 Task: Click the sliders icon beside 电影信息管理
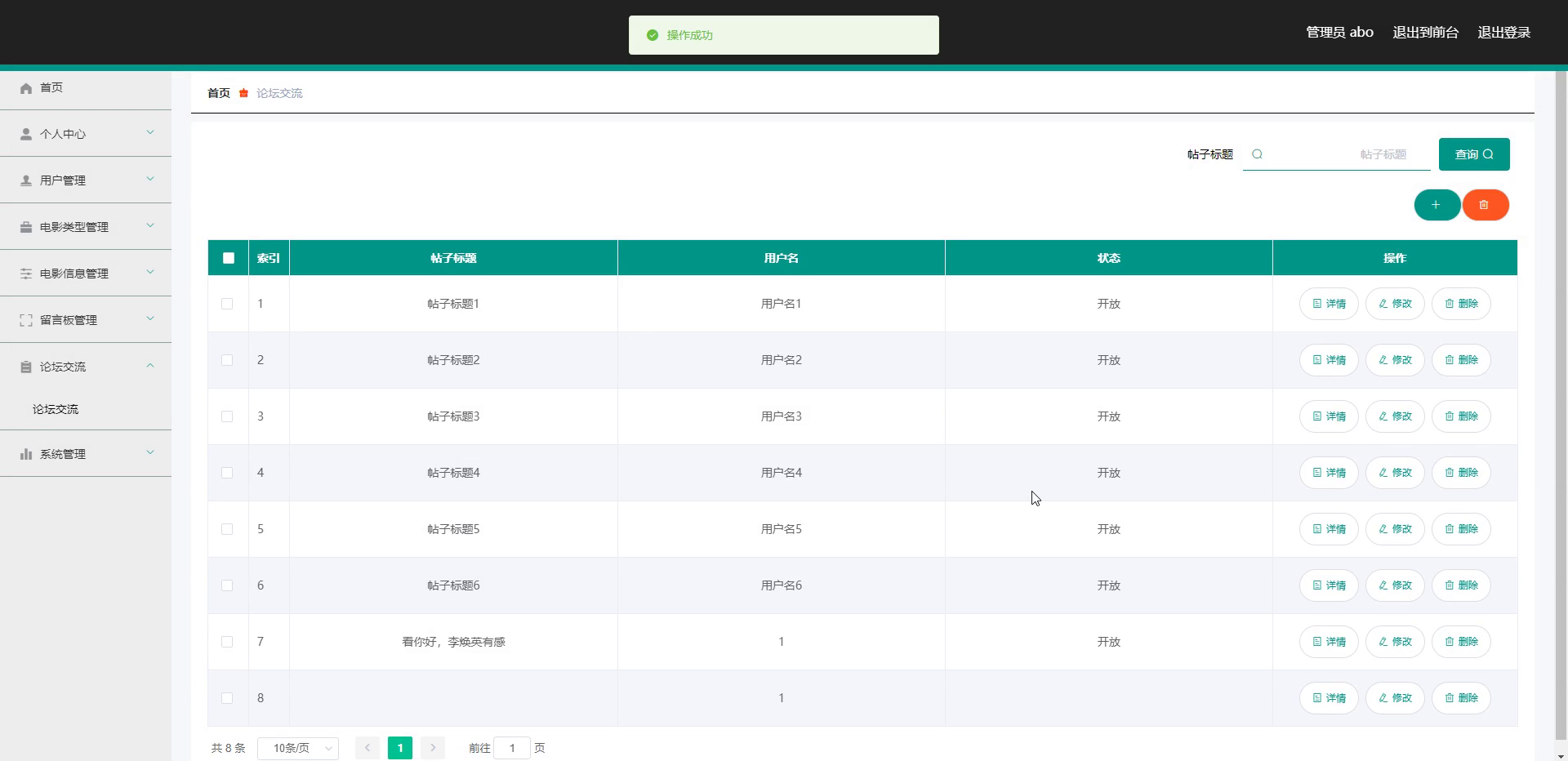(26, 274)
